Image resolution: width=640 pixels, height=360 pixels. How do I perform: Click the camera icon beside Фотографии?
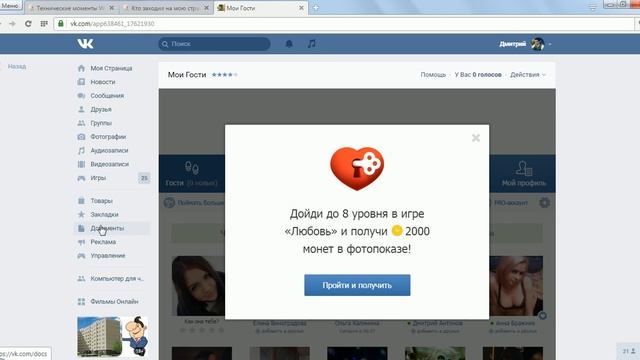point(81,137)
